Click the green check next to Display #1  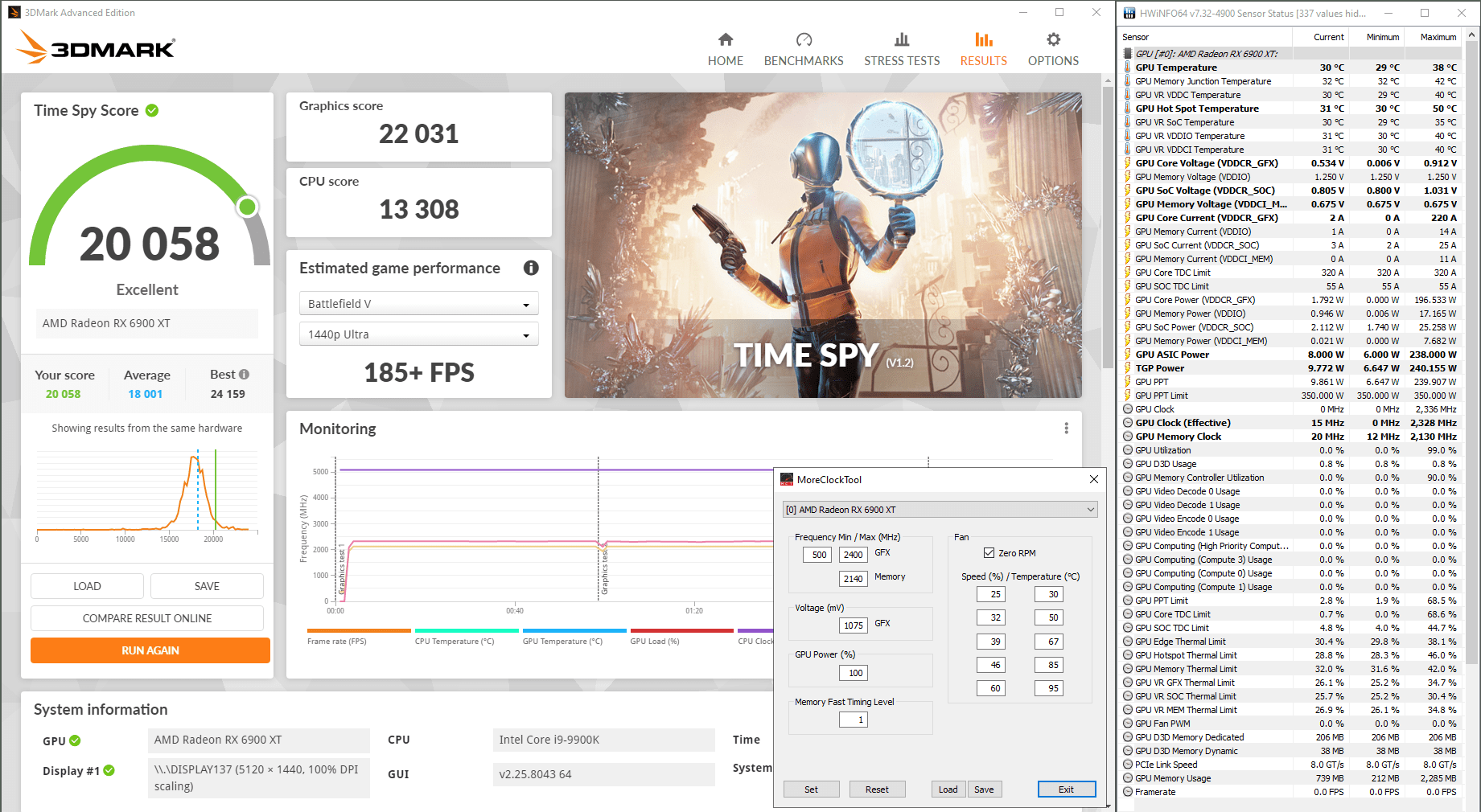point(109,770)
